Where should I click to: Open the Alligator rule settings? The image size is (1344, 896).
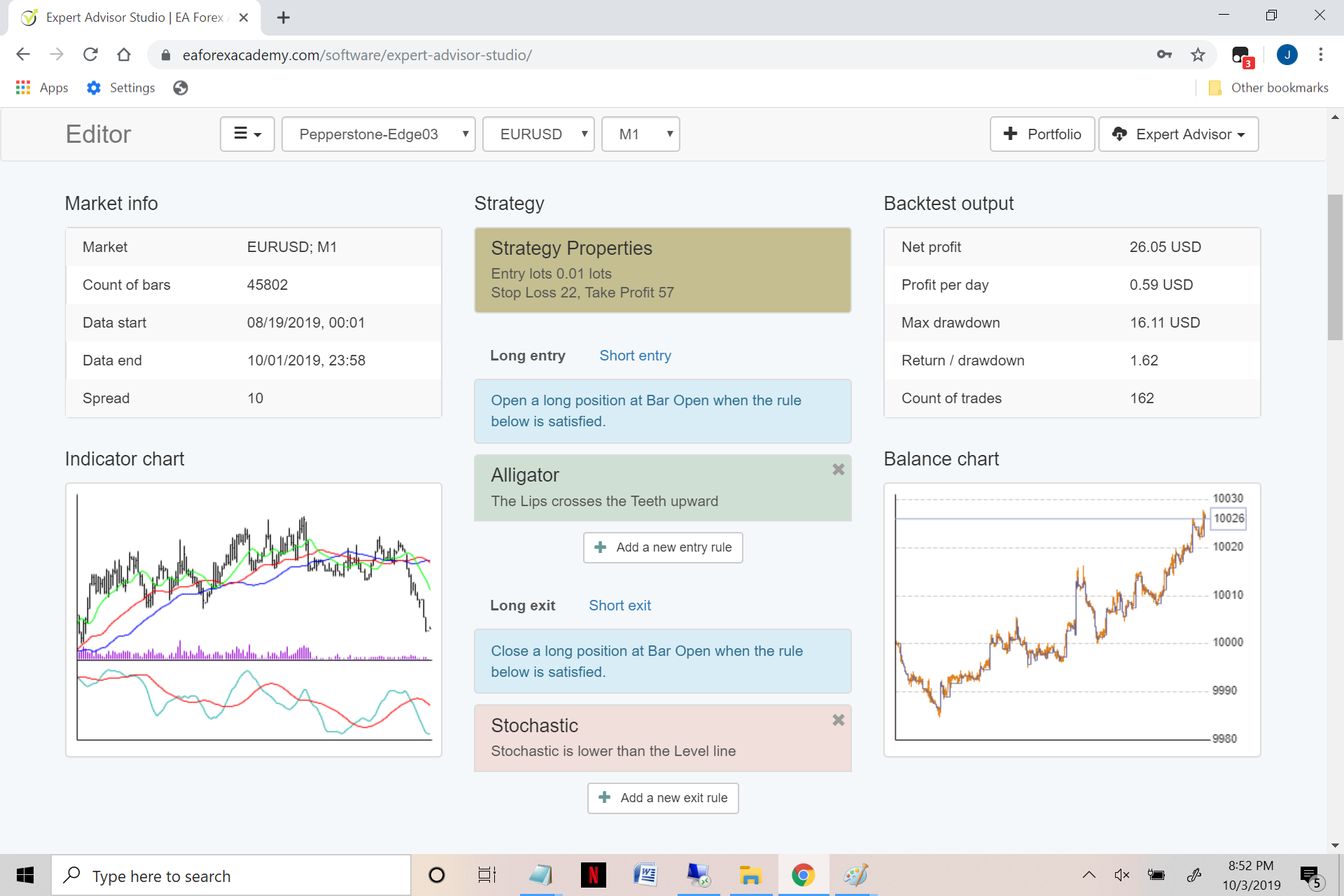(662, 488)
